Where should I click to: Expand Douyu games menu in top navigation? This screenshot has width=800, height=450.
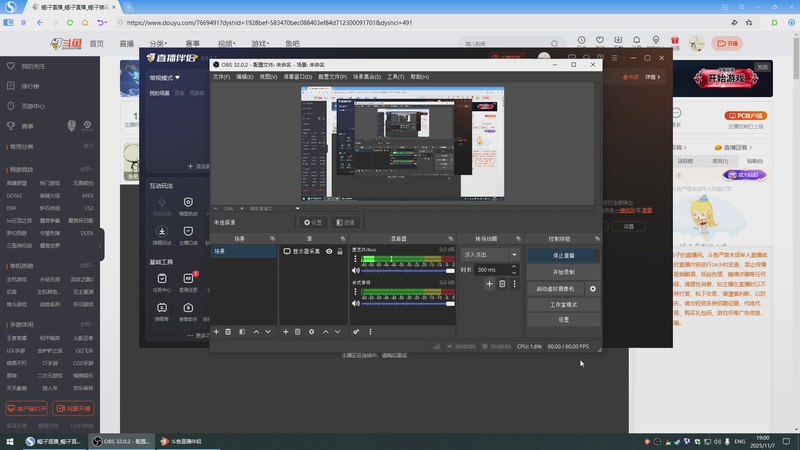(x=260, y=43)
